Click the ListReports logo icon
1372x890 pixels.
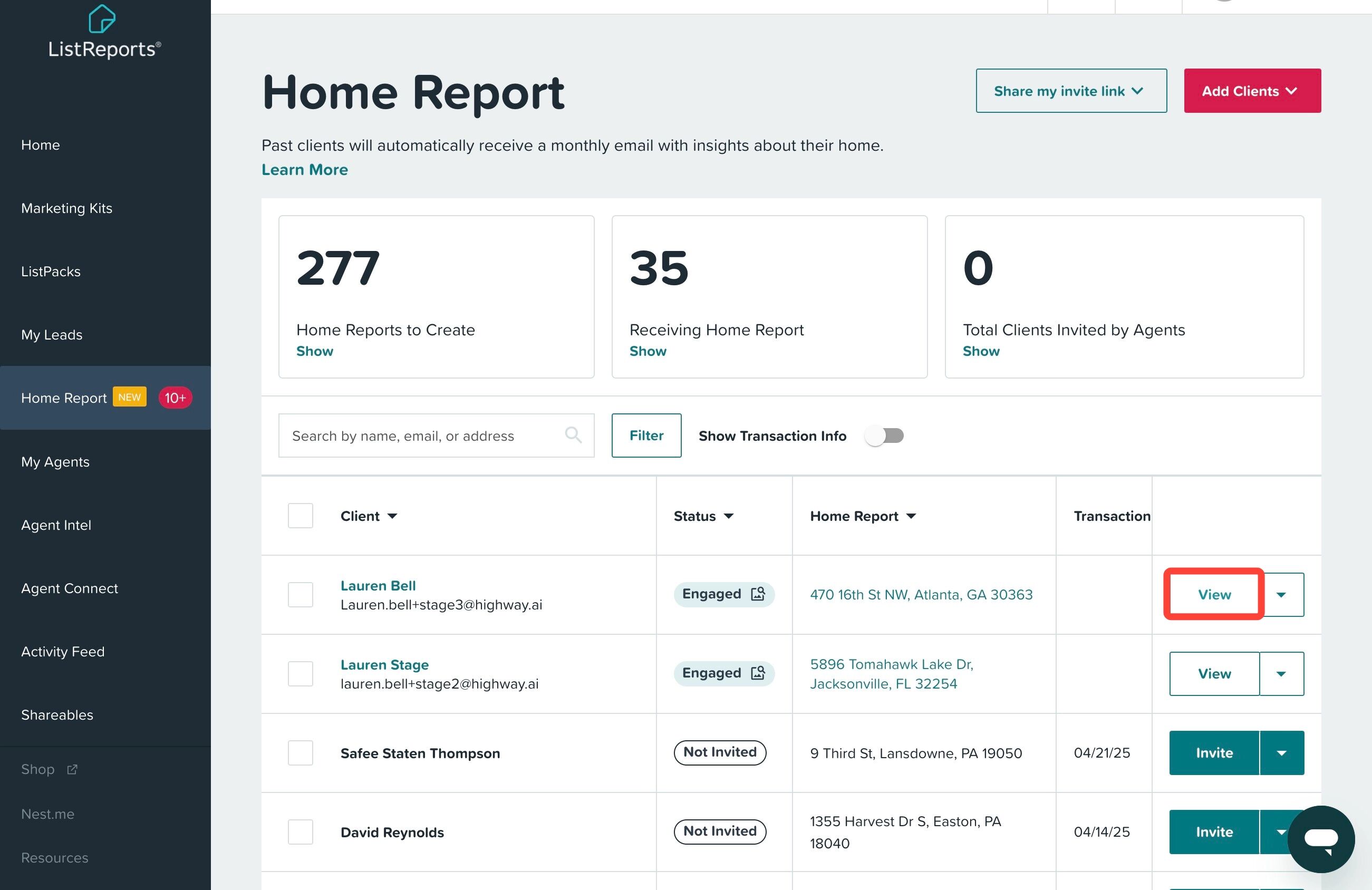tap(102, 18)
